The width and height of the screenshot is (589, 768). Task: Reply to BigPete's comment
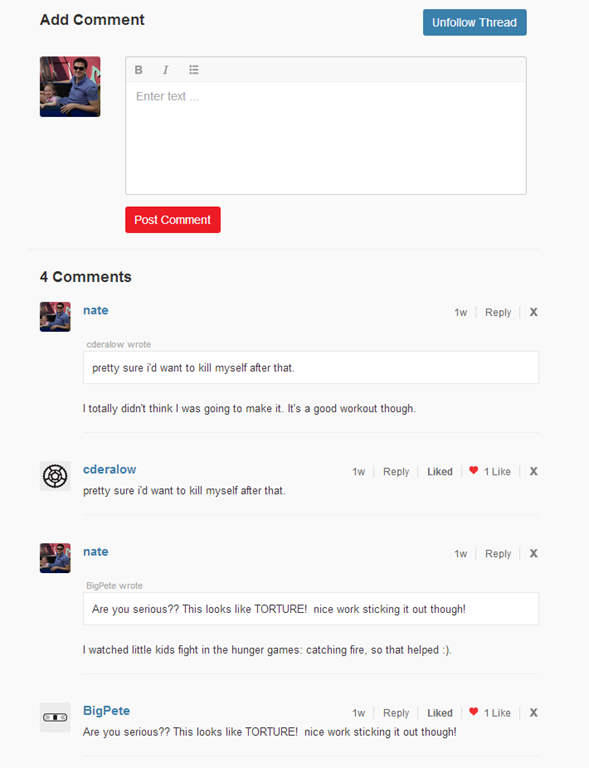coord(396,713)
